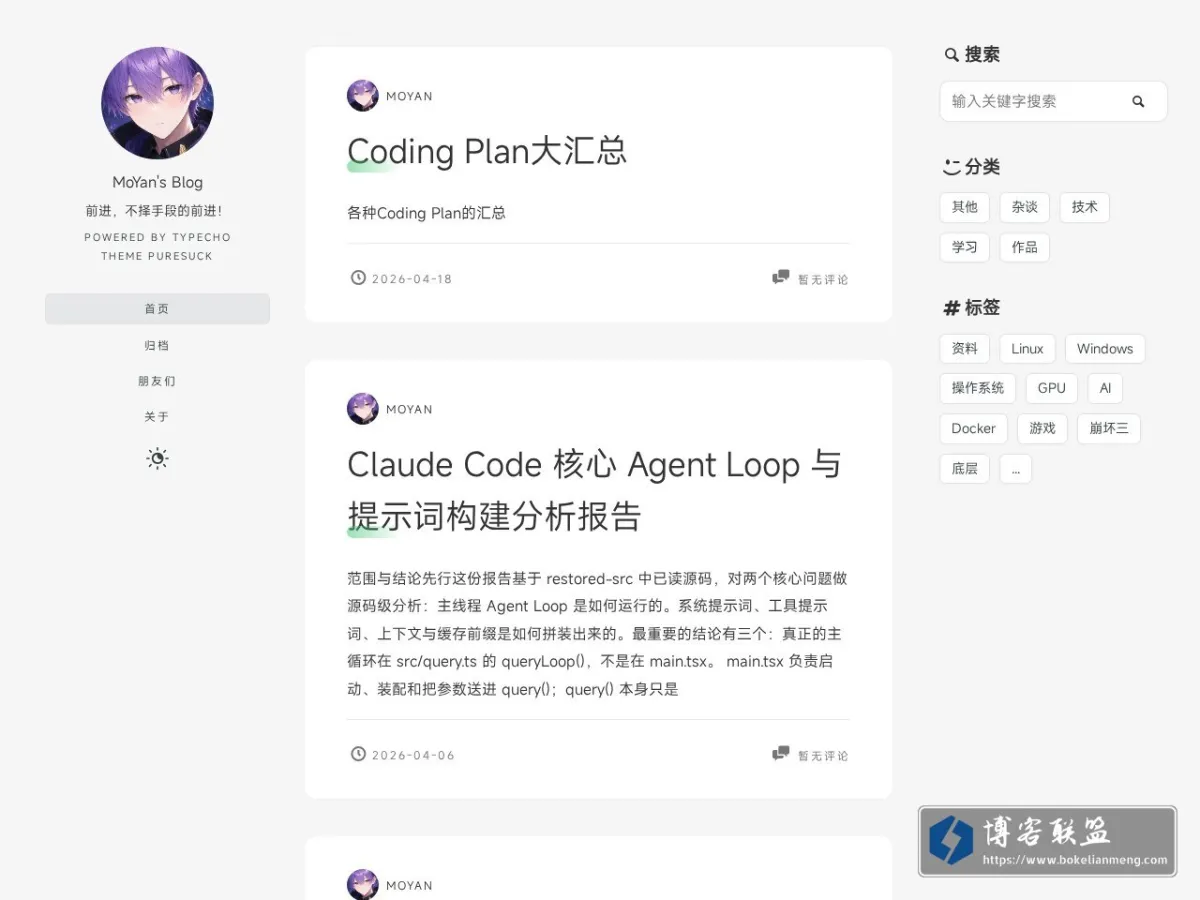1200x900 pixels.
Task: Click the date 2026-04-18
Action: (x=412, y=279)
